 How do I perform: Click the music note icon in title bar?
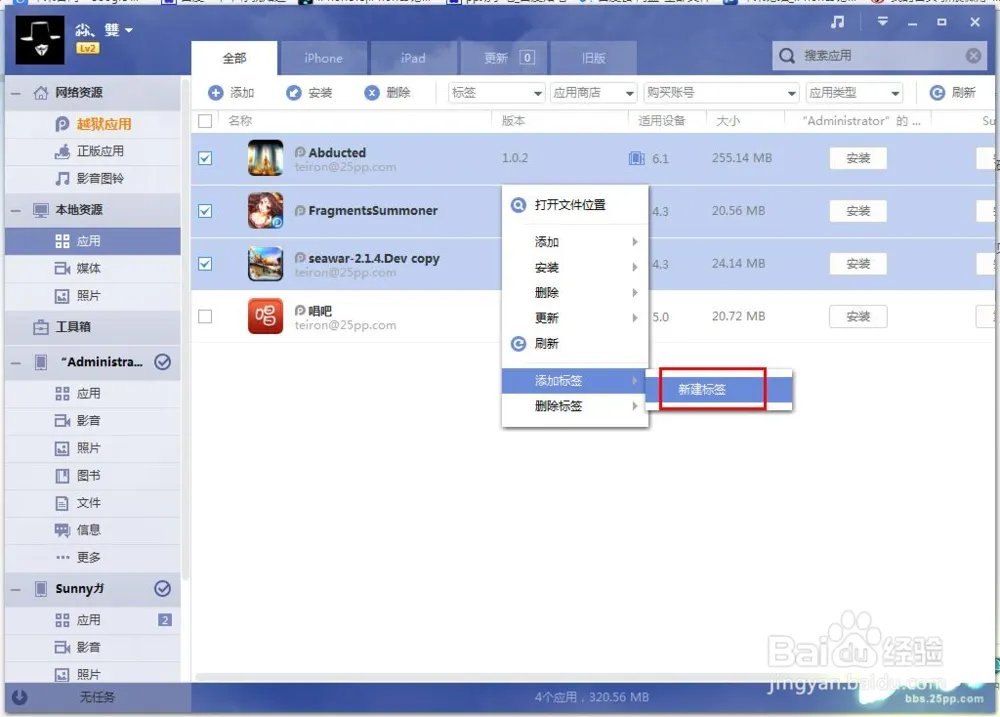(838, 22)
